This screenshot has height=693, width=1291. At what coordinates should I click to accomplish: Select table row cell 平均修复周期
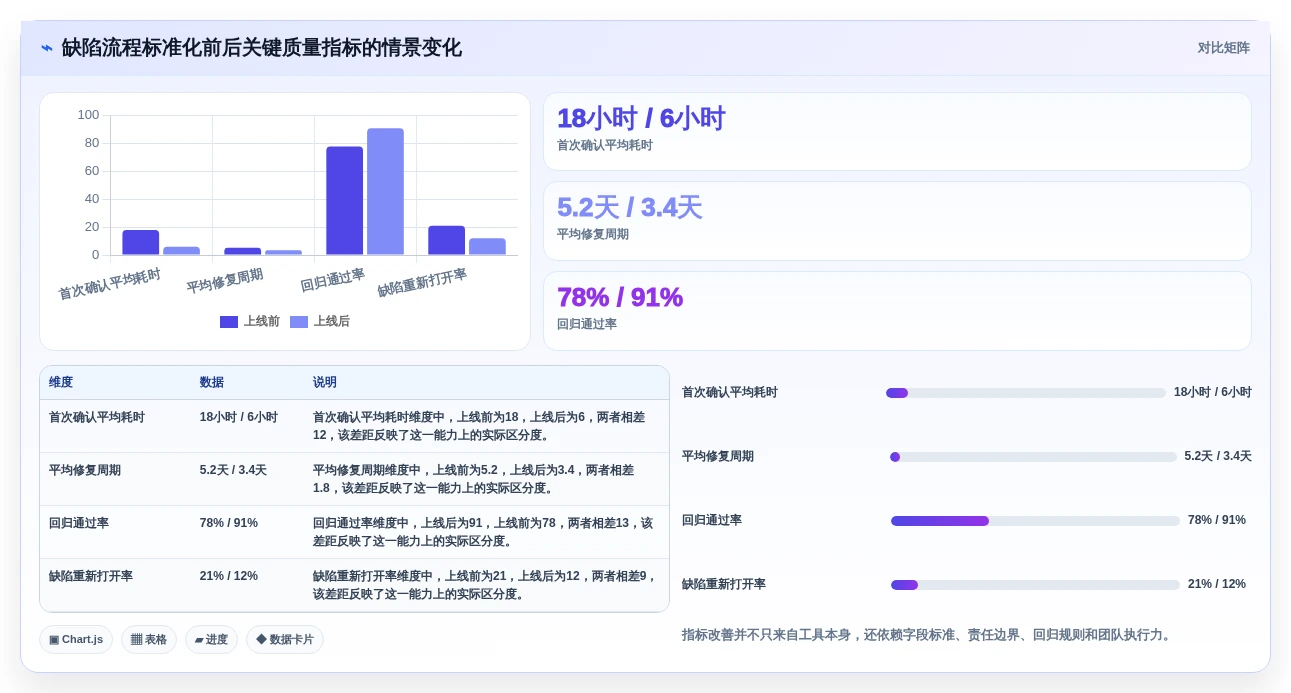tap(85, 471)
